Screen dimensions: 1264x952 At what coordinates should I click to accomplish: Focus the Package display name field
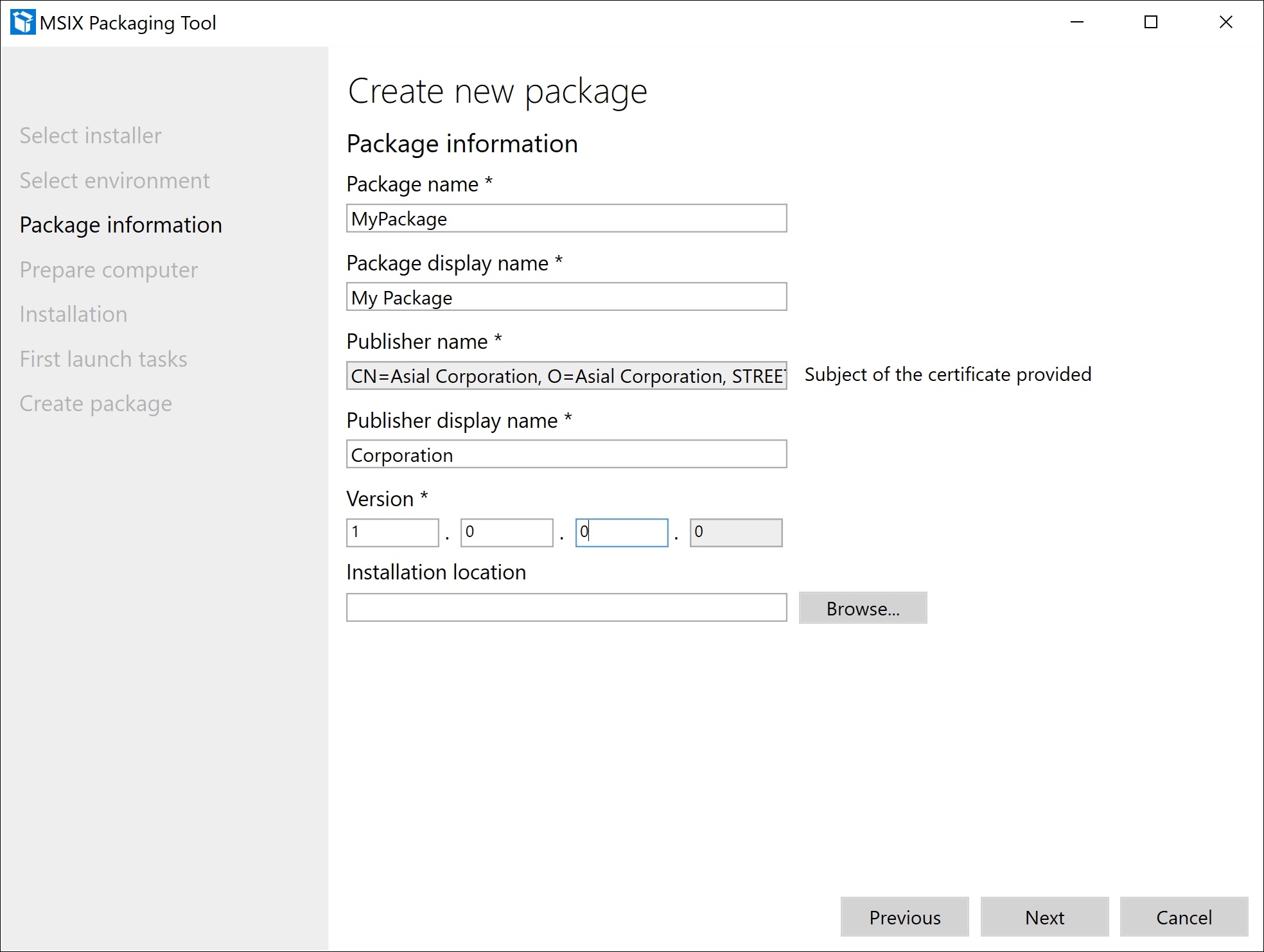pos(566,297)
